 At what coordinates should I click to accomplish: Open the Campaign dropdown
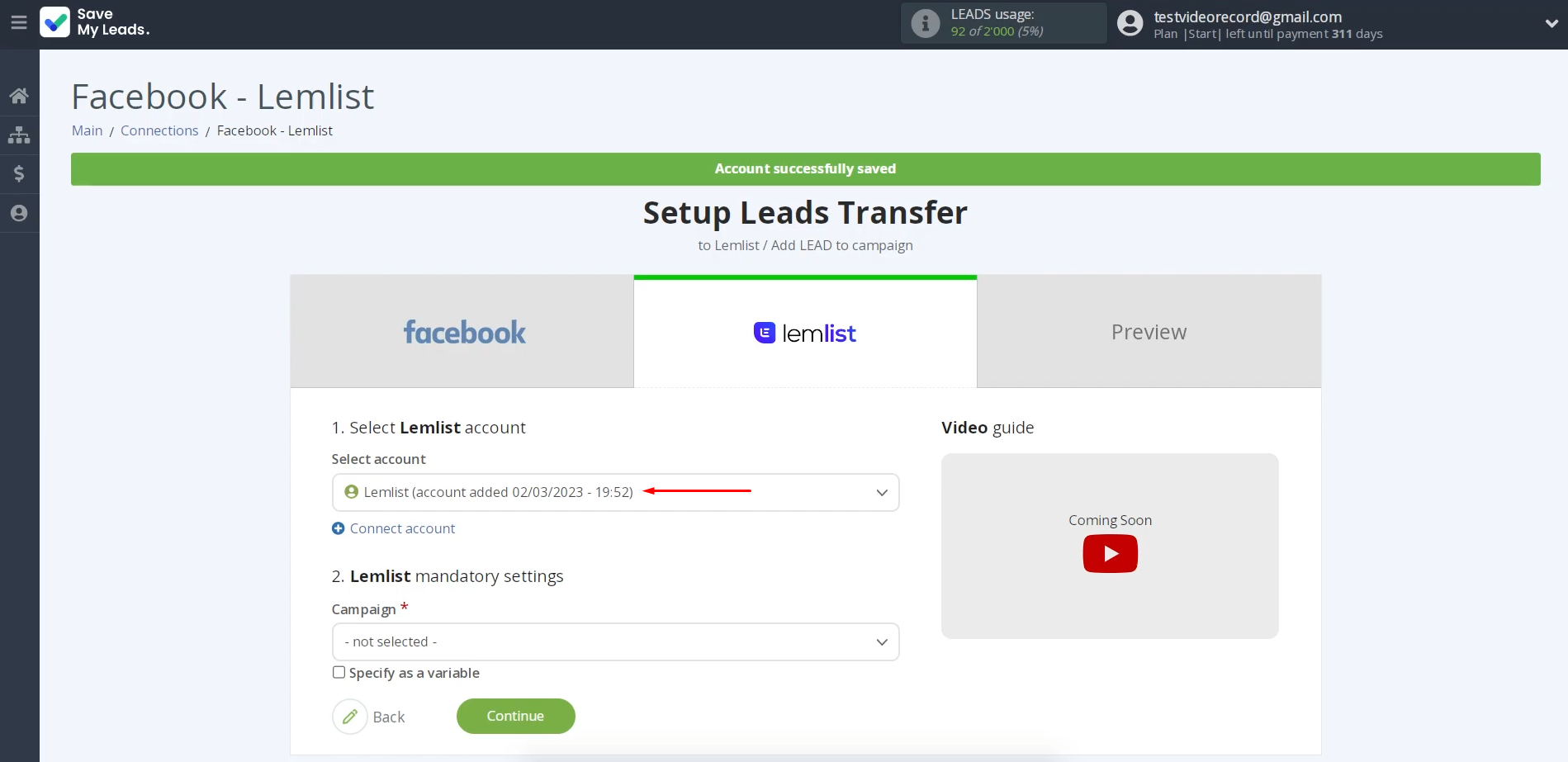615,641
